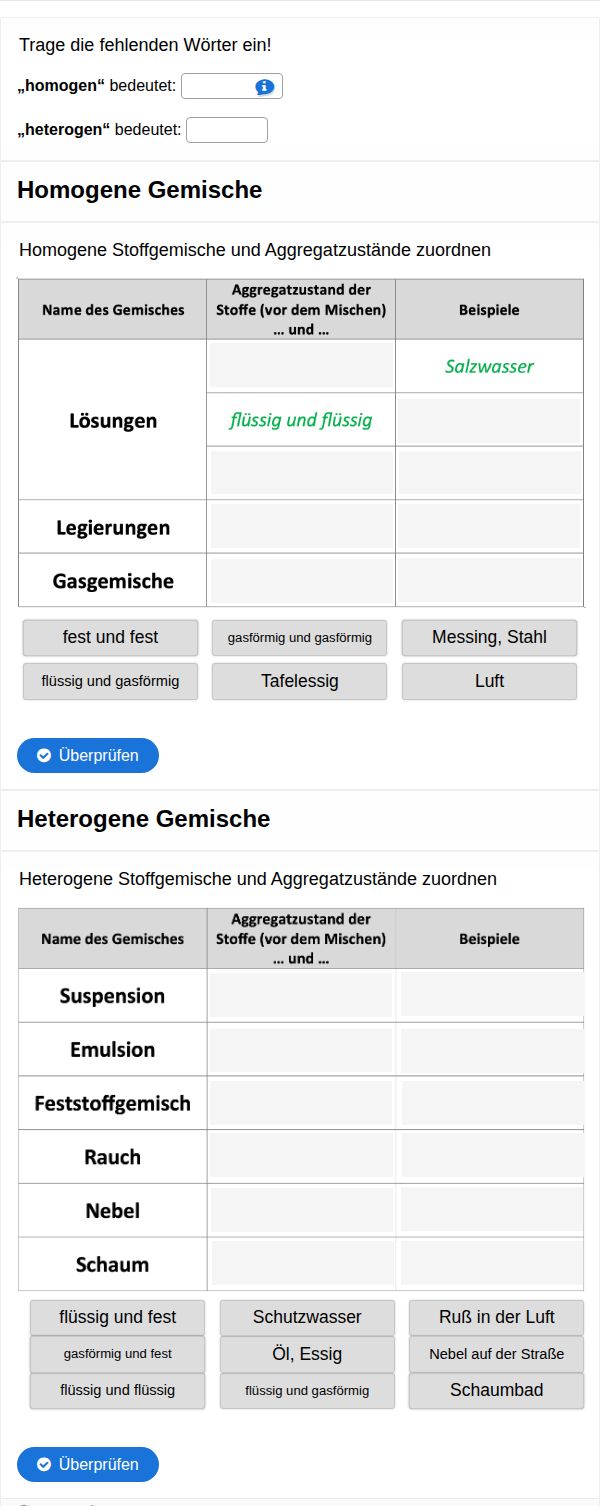600x1506 pixels.
Task: Click the empty Beispiele cell in Schaum row
Action: pyautogui.click(x=492, y=1264)
